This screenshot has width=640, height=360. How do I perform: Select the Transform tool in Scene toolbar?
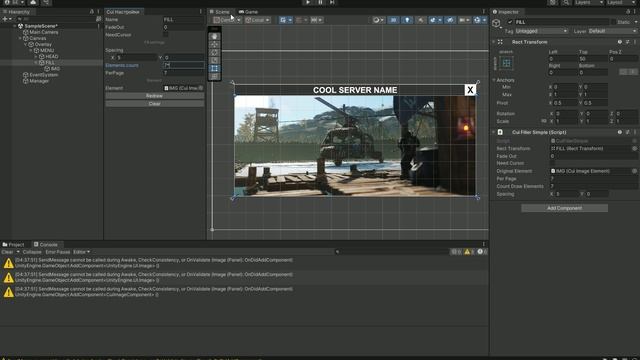click(214, 76)
